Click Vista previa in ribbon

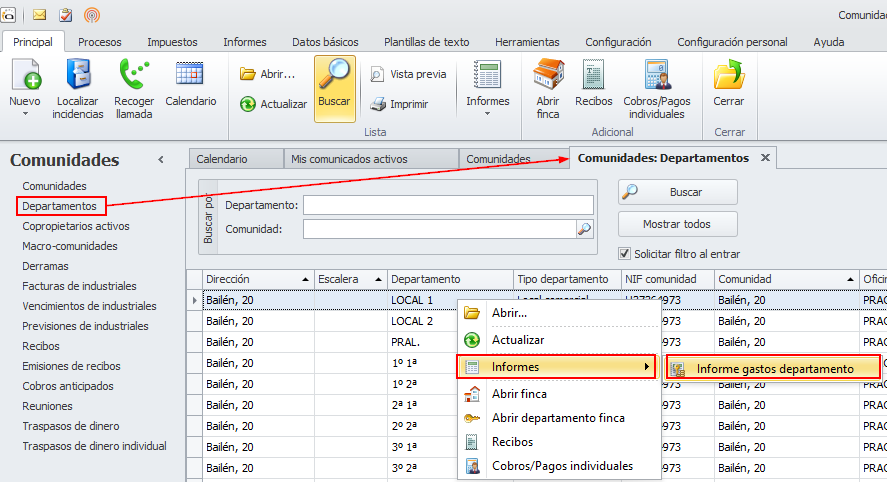coord(407,74)
